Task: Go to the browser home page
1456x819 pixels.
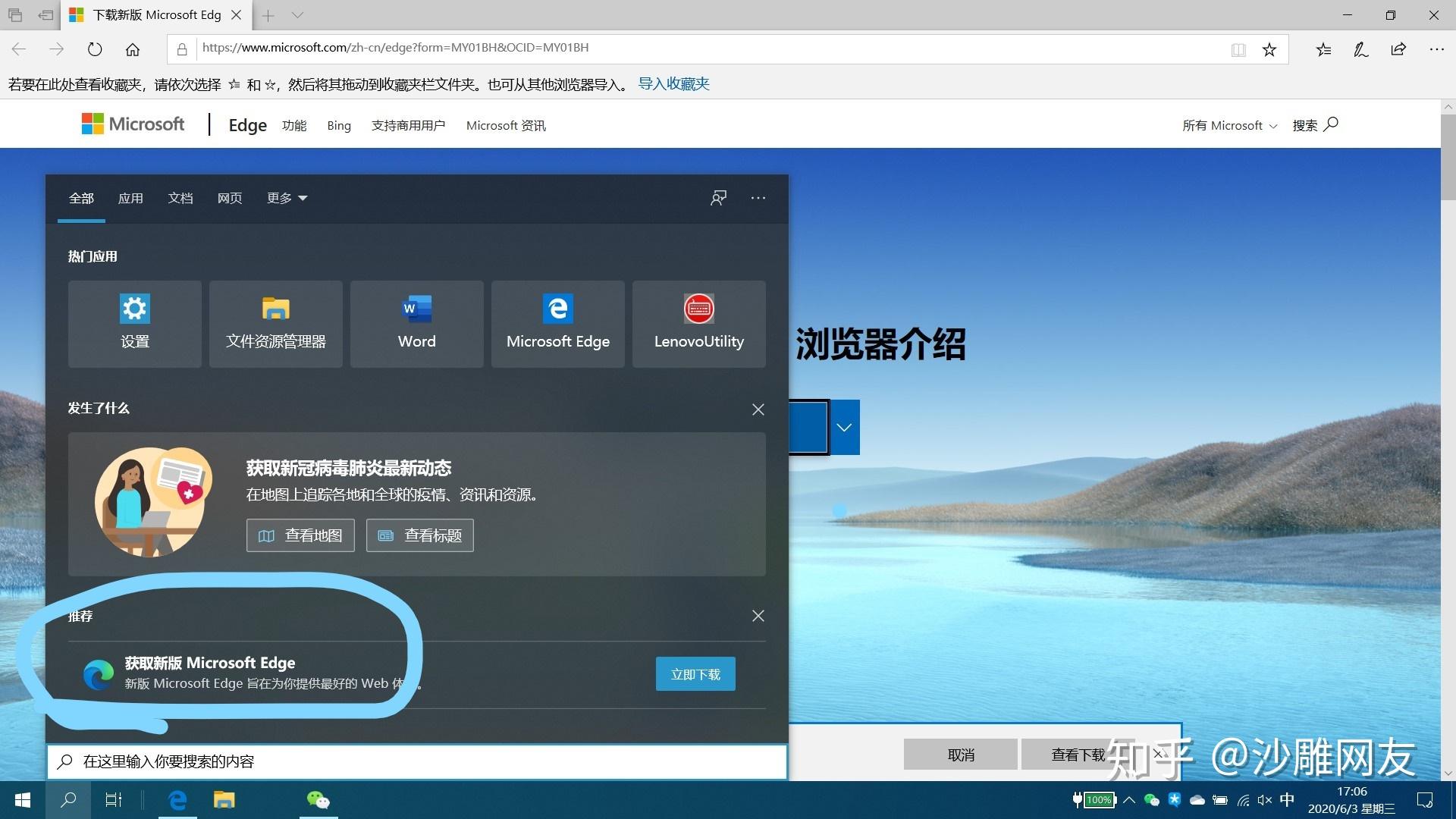Action: 133,49
